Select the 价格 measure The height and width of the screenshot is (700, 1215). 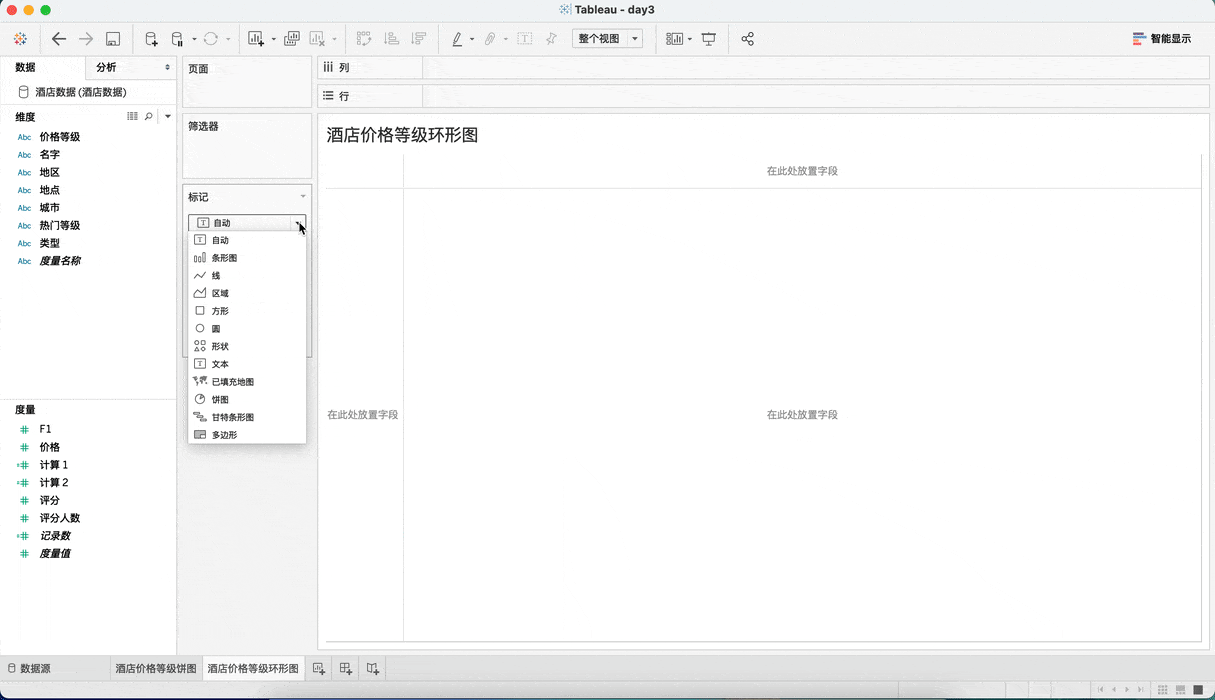click(50, 447)
